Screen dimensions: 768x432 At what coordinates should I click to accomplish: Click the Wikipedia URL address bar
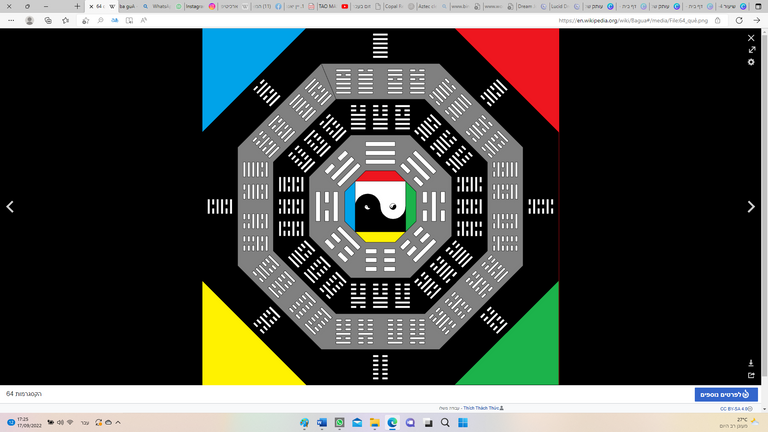640,19
